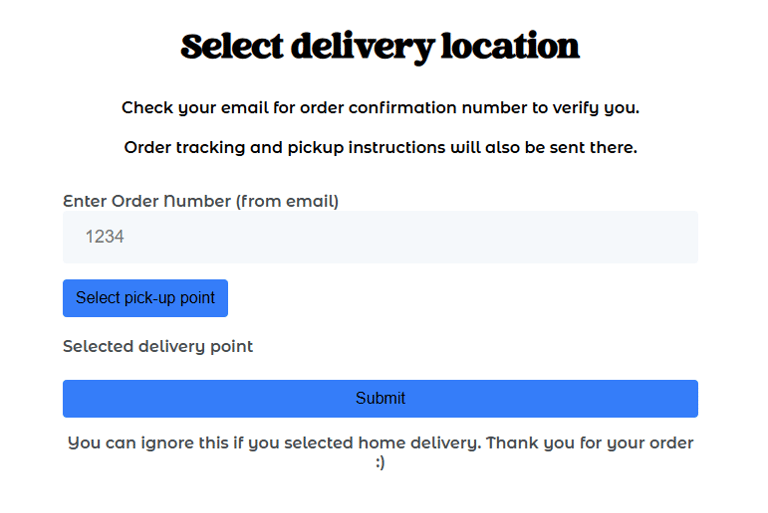Screen dimensions: 768x513
Task: Submit the delivery location form
Action: pyautogui.click(x=380, y=398)
